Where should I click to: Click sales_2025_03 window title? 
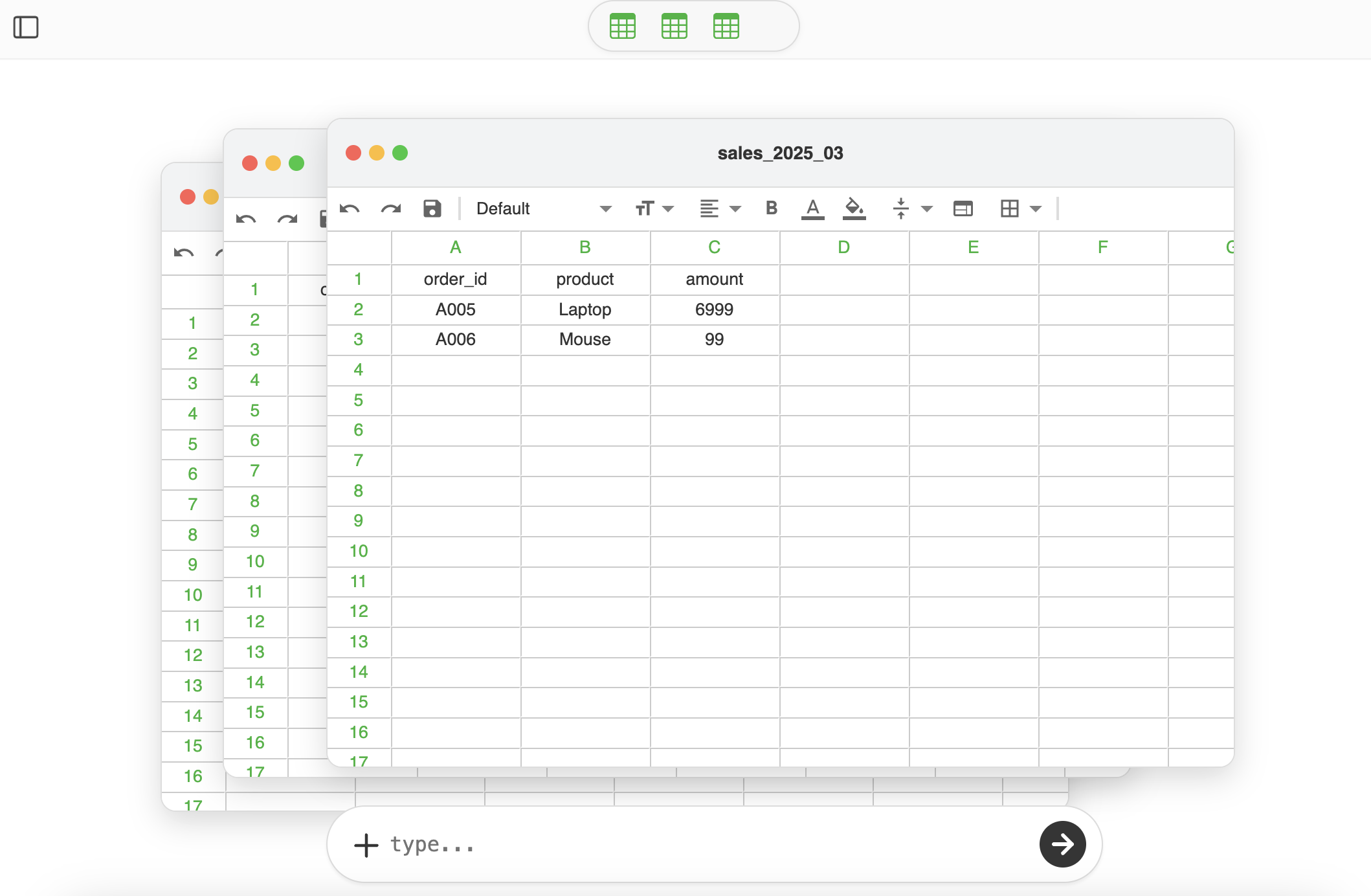point(781,153)
